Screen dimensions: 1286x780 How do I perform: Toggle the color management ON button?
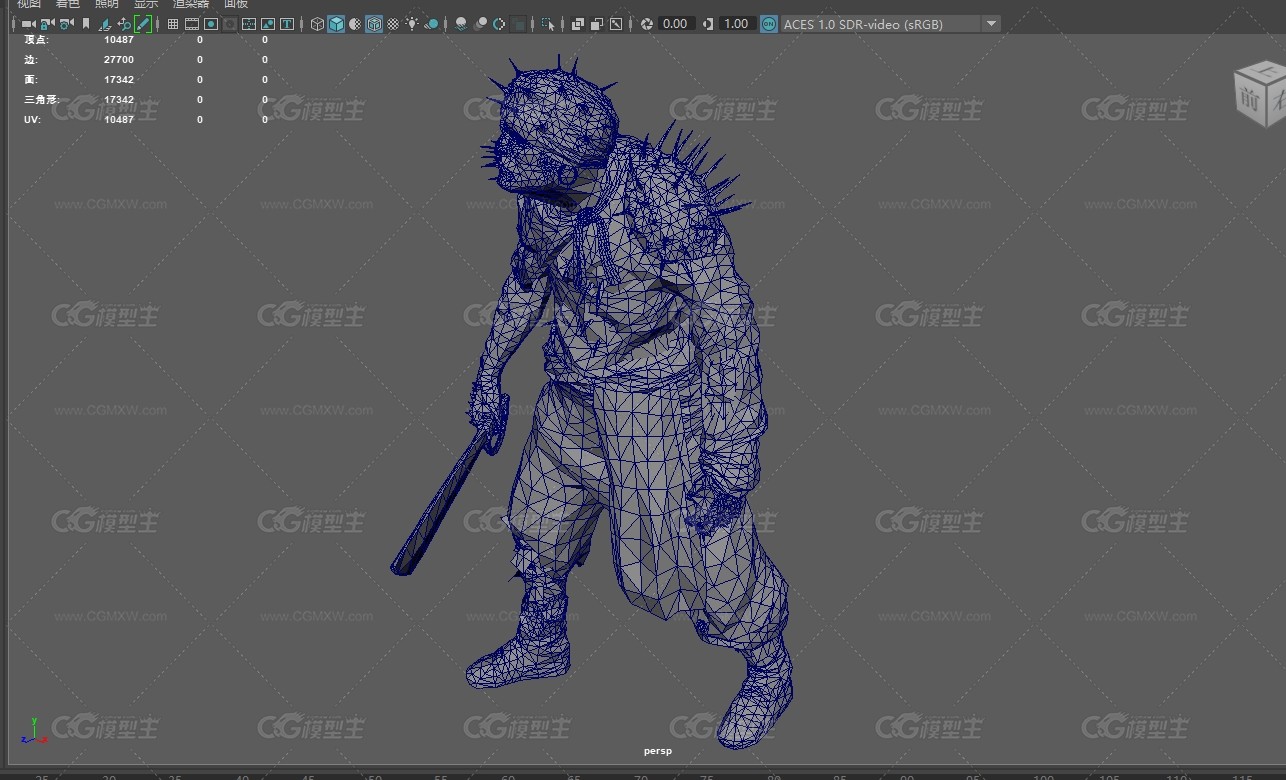click(769, 23)
